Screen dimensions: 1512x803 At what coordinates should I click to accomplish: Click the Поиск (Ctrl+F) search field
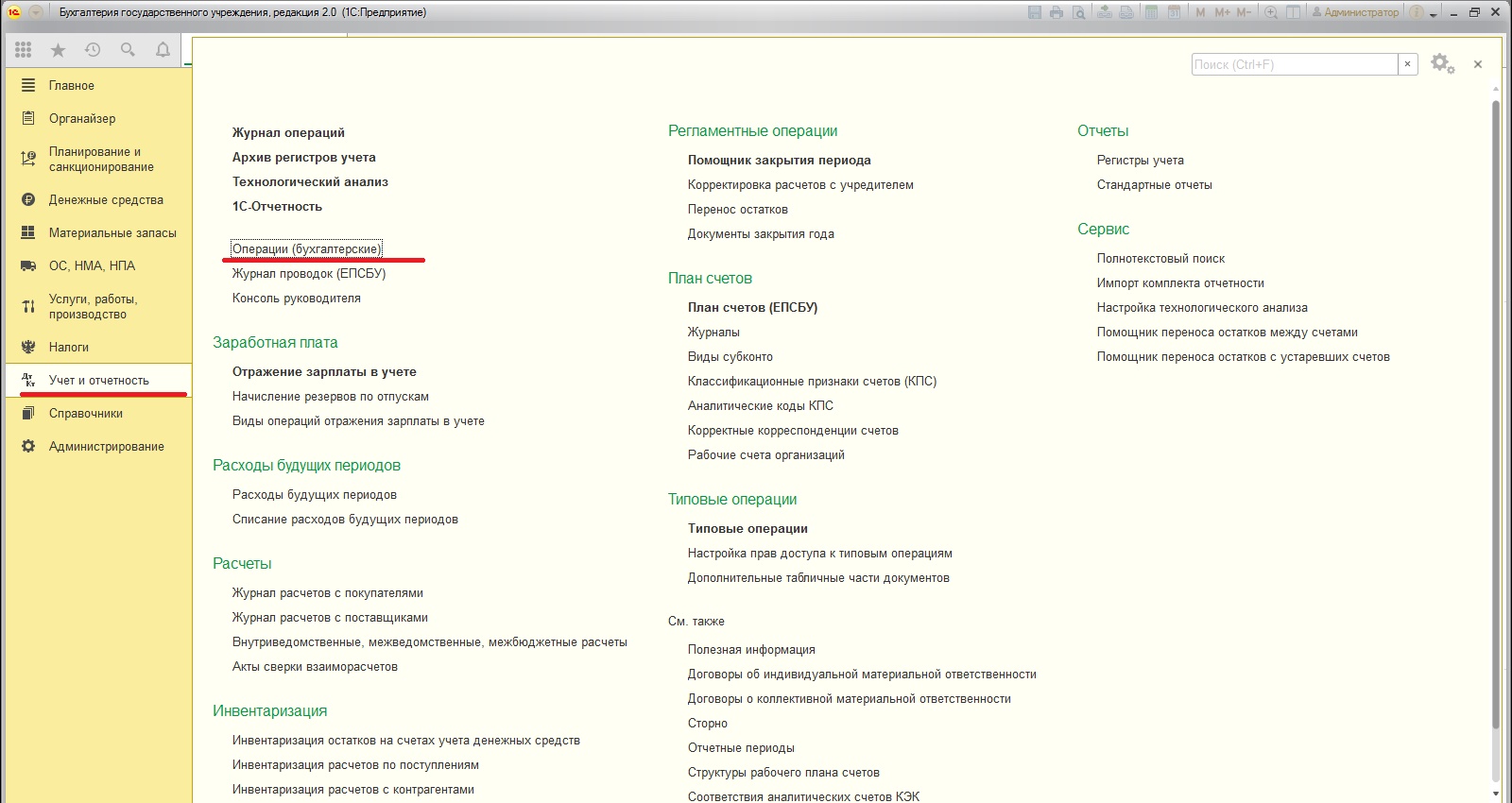click(1294, 64)
